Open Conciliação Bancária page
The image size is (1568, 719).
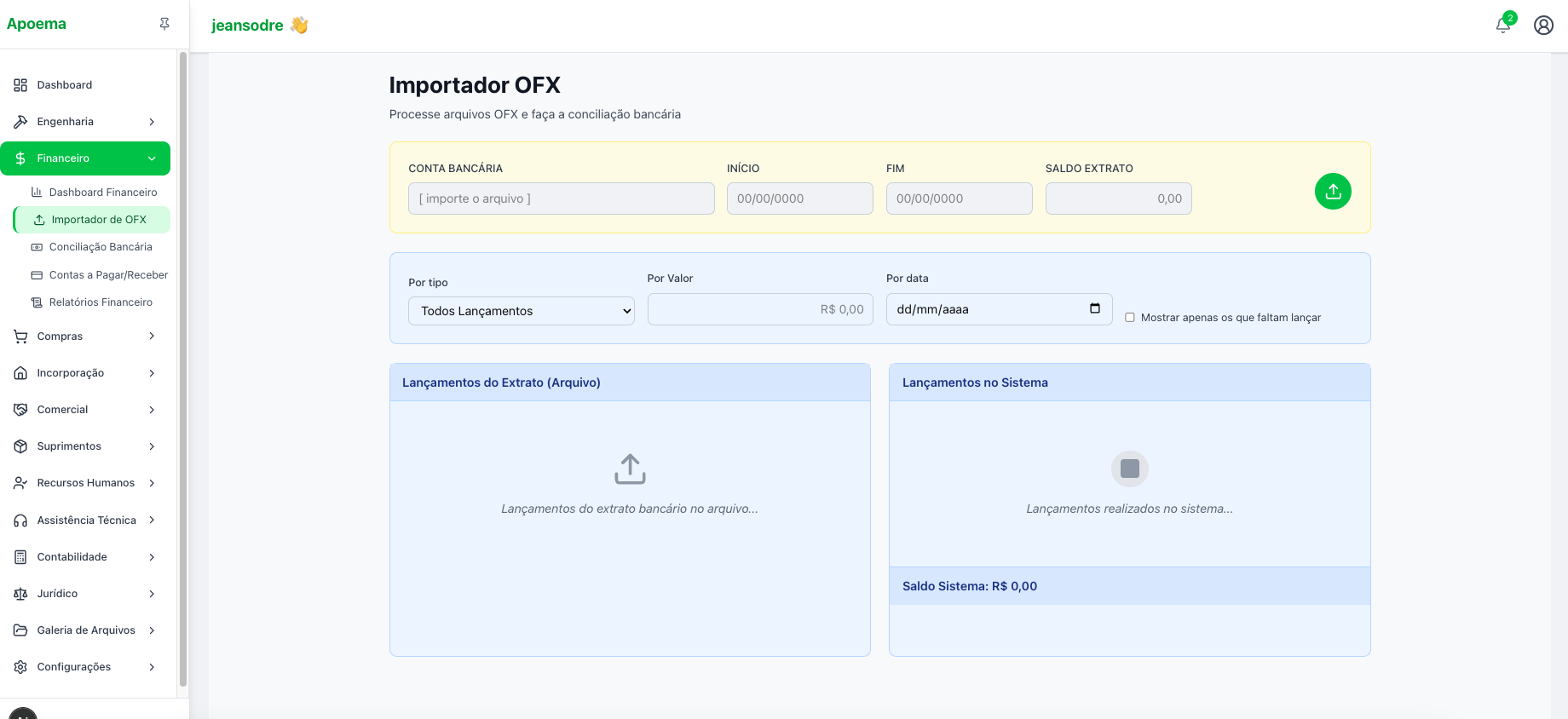tap(100, 247)
